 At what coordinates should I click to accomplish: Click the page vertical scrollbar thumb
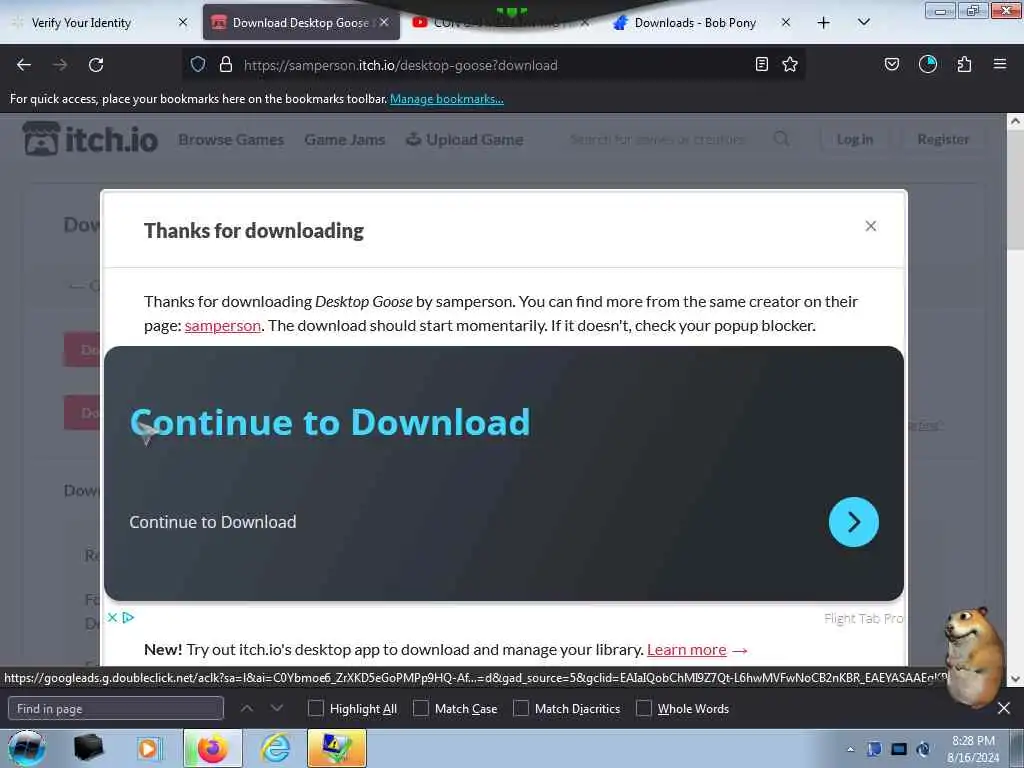pyautogui.click(x=1015, y=190)
